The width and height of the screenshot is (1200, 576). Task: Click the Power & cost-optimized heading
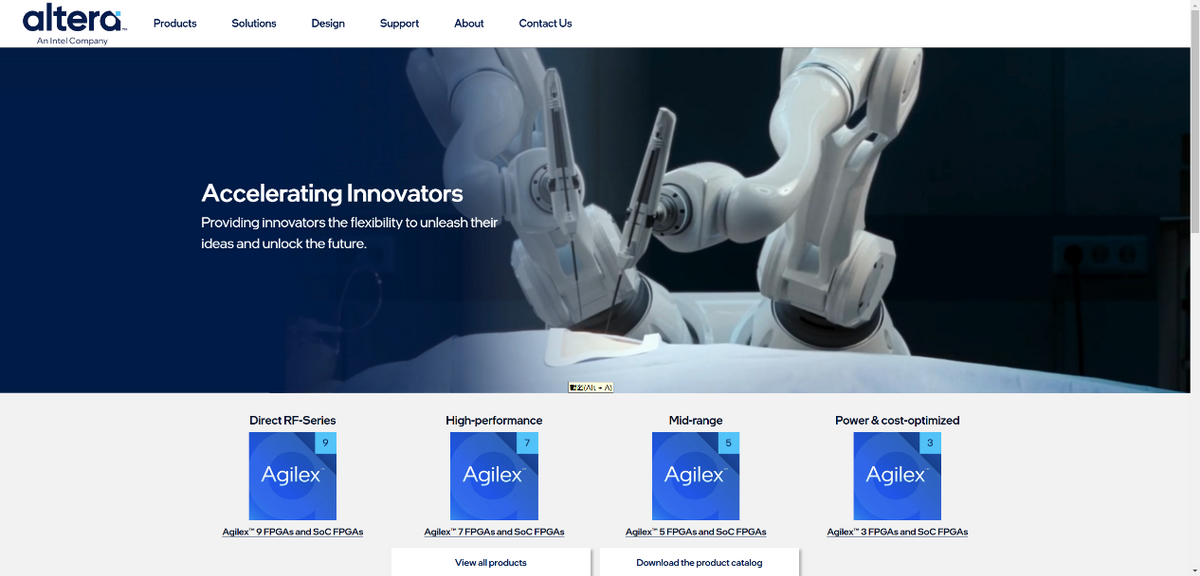pos(897,420)
